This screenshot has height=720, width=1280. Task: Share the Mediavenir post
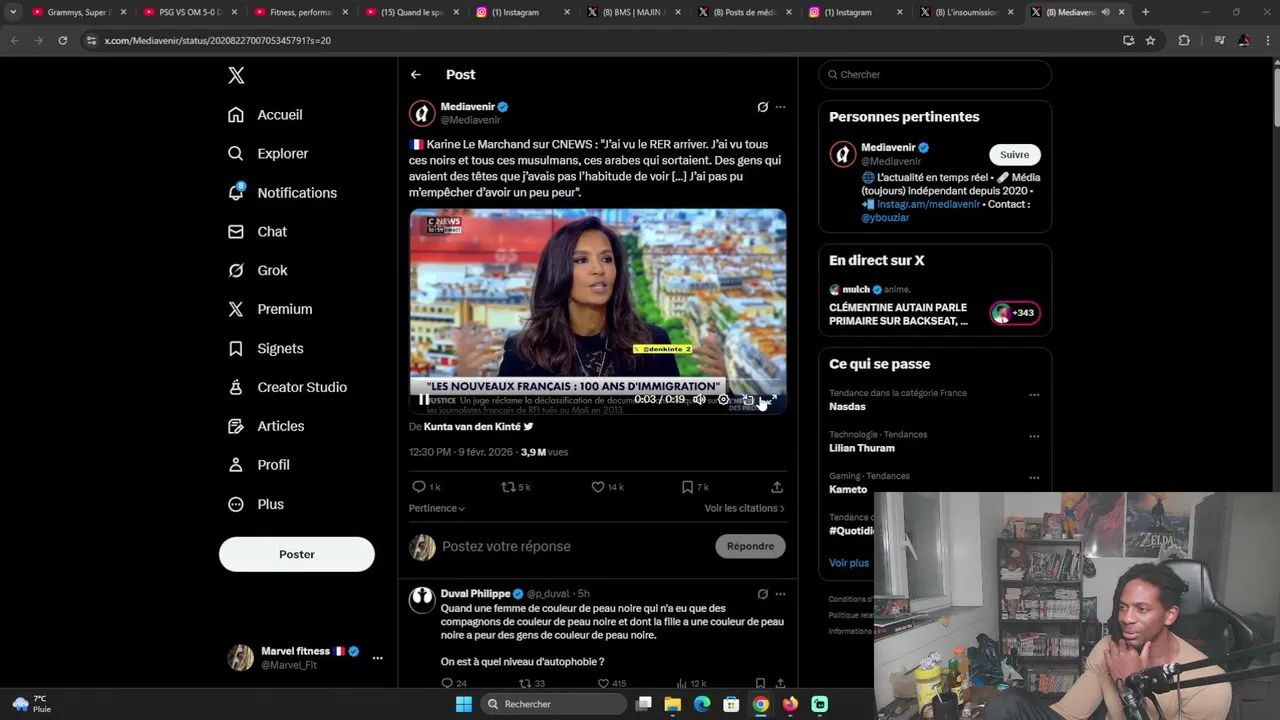tap(777, 487)
